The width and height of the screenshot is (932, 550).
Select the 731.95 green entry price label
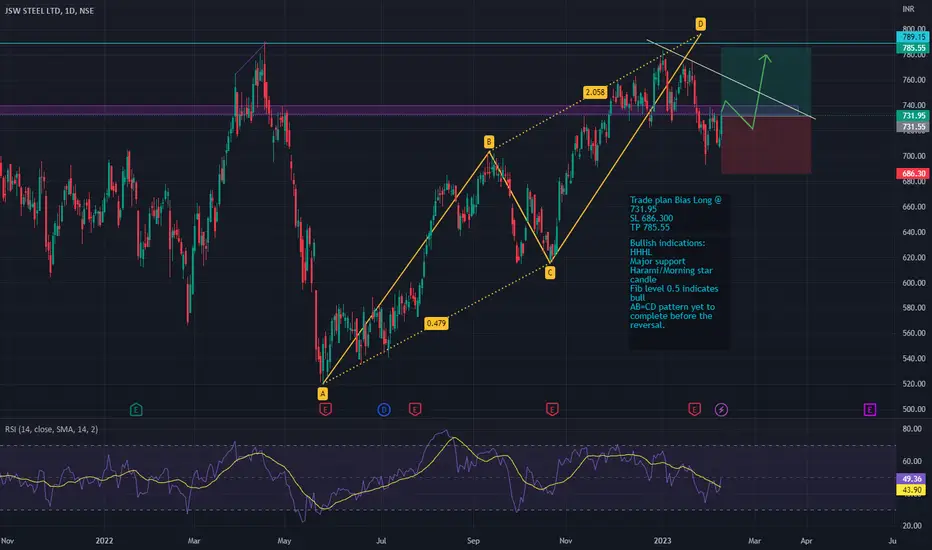[914, 115]
